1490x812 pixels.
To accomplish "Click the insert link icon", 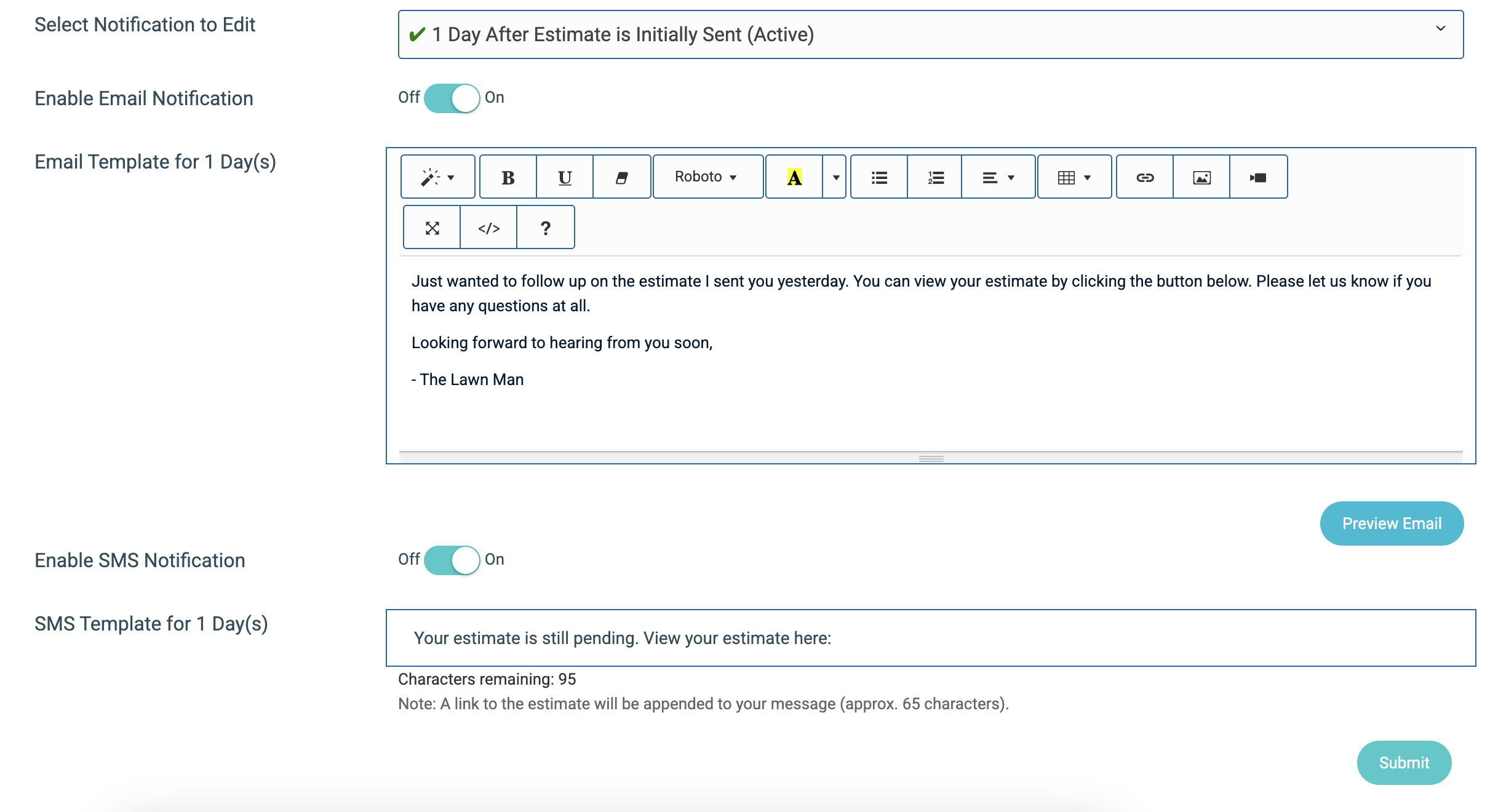I will click(x=1144, y=177).
